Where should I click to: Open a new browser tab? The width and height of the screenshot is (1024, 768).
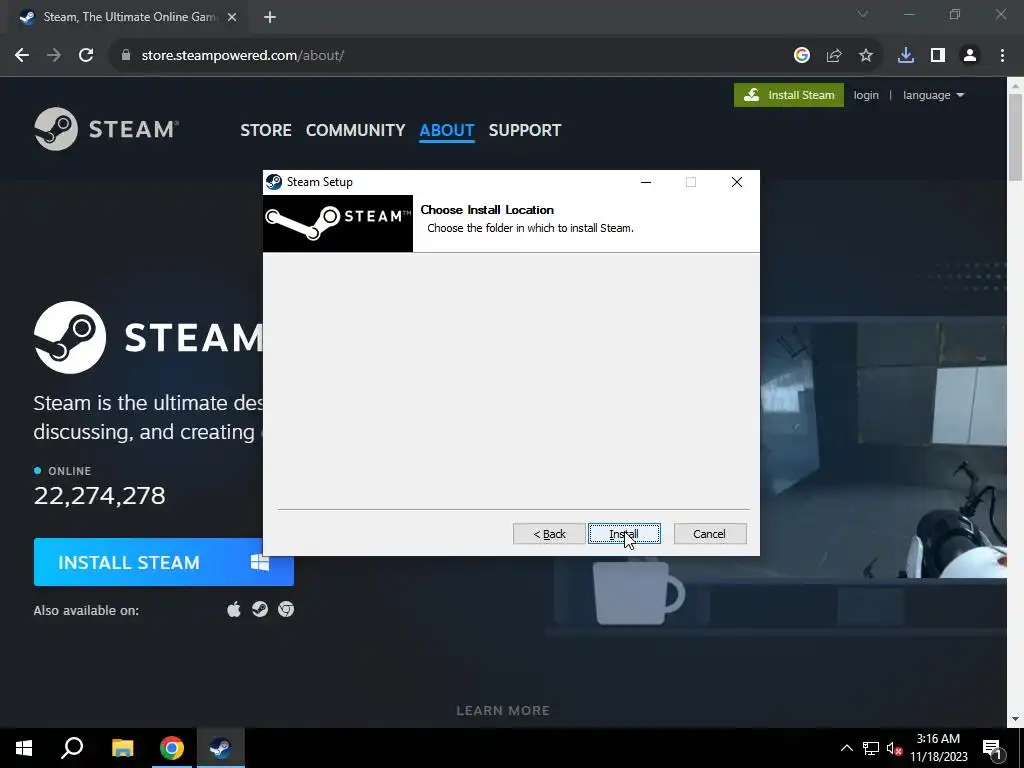click(x=270, y=18)
